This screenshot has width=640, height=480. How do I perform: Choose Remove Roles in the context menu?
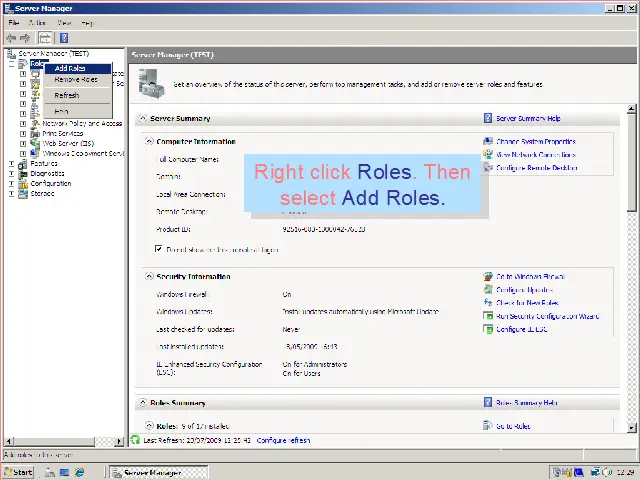pyautogui.click(x=78, y=80)
